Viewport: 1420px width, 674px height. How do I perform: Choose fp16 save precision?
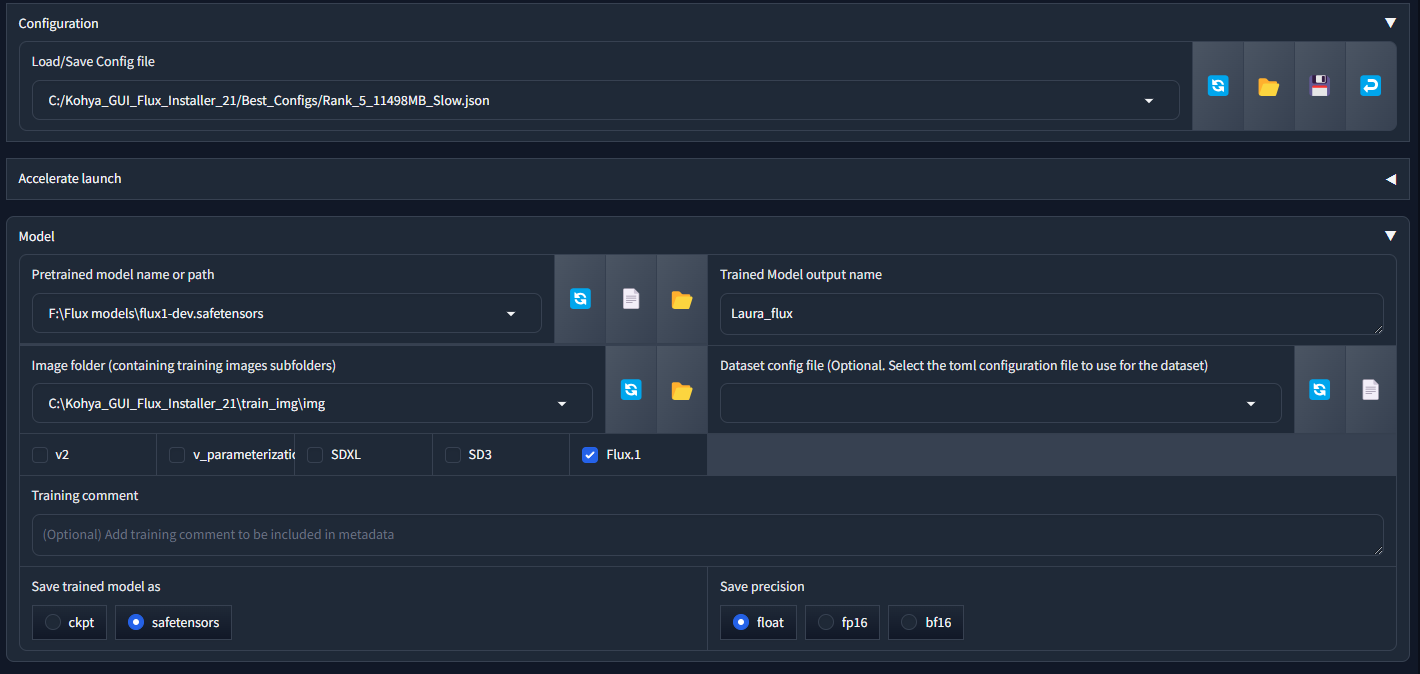pyautogui.click(x=842, y=622)
